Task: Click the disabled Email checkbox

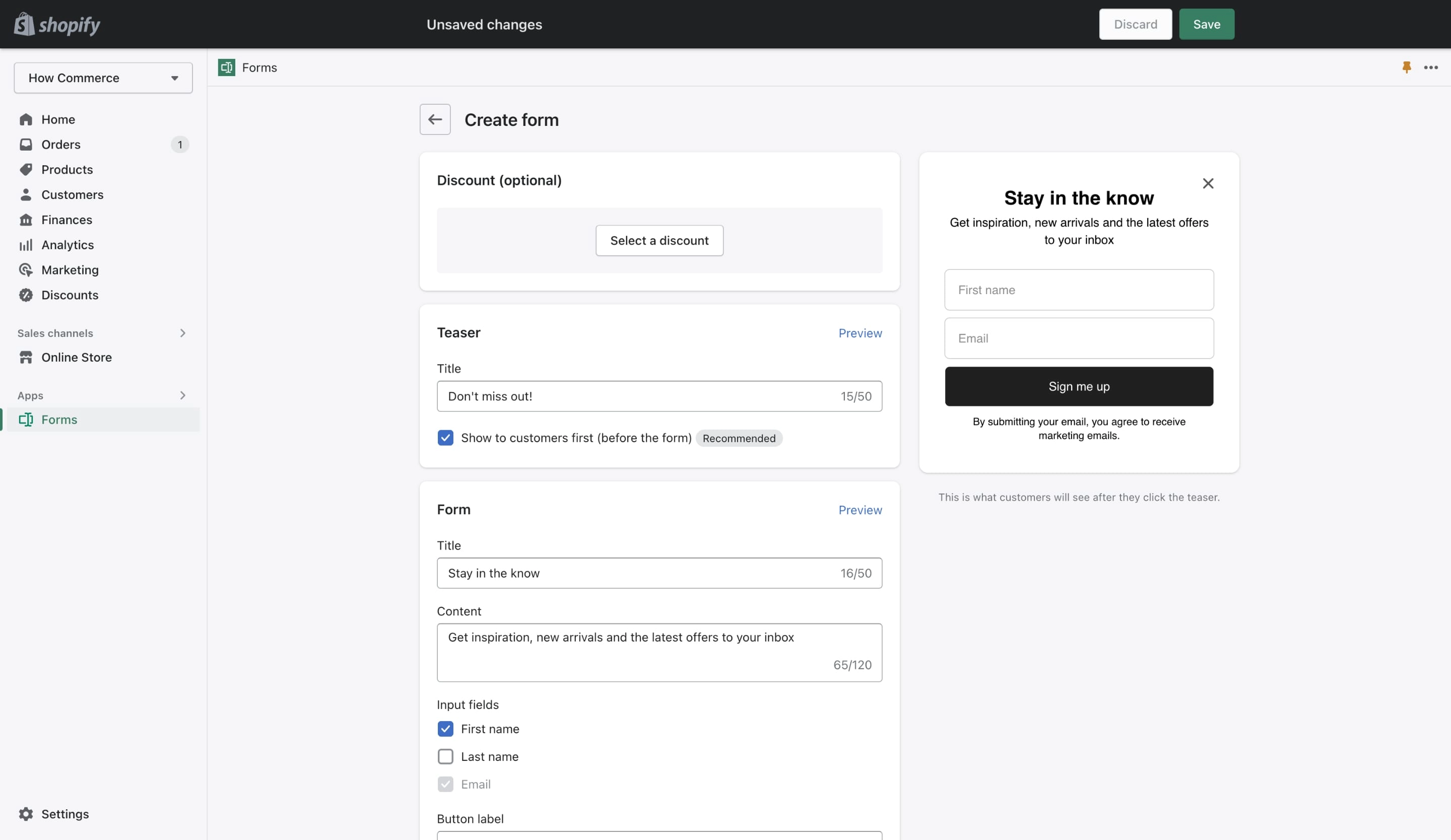Action: click(x=445, y=784)
